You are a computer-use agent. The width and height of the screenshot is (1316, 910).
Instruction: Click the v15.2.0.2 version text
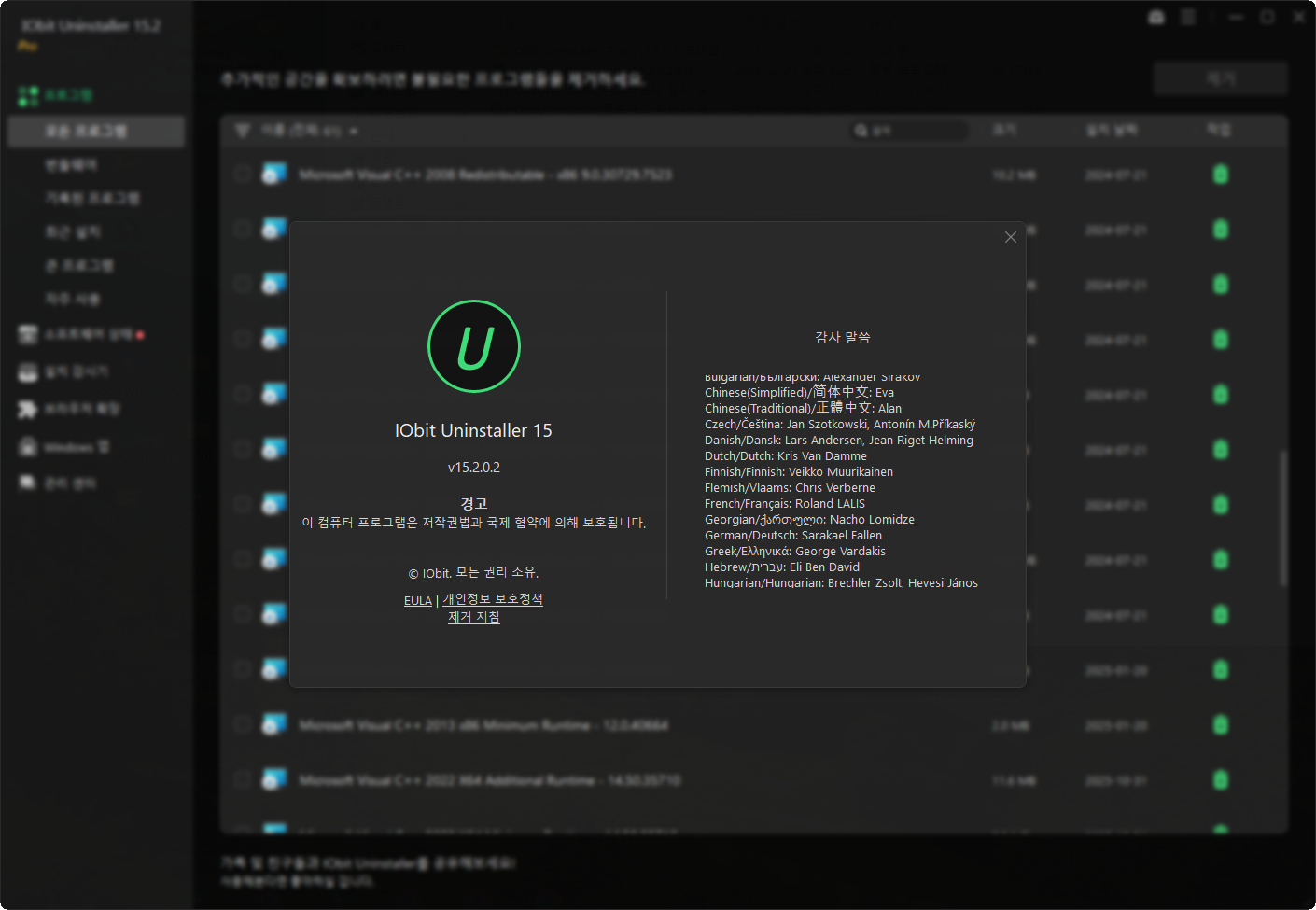[x=474, y=468]
